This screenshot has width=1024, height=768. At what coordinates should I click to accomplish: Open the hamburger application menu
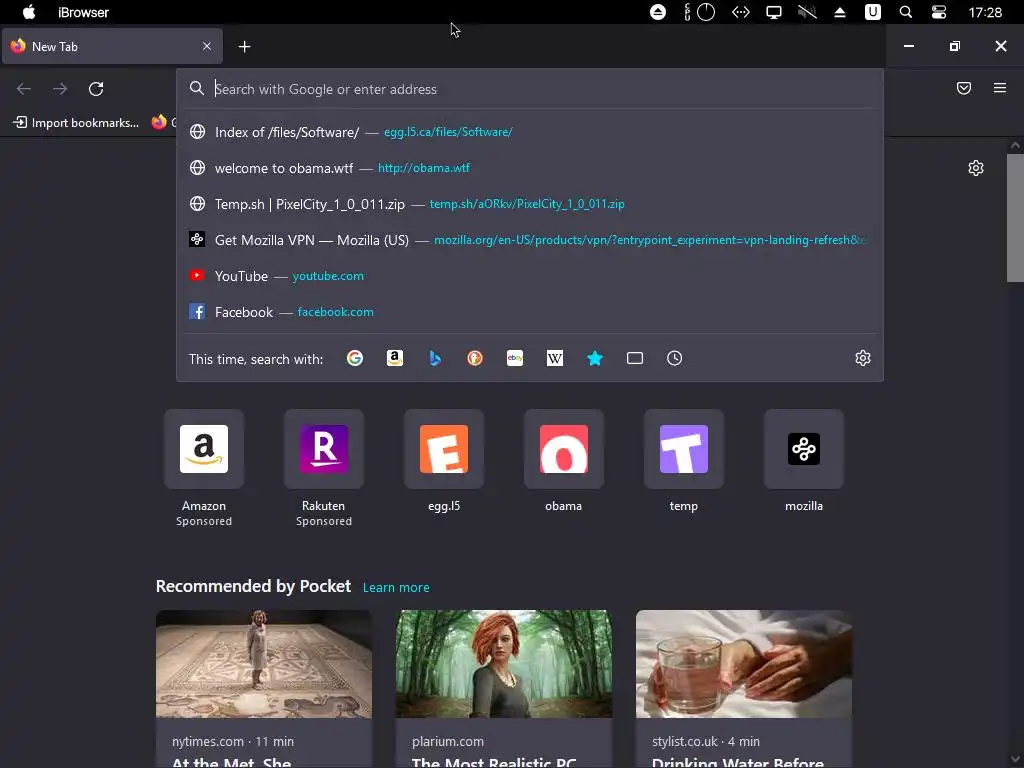(x=1000, y=88)
